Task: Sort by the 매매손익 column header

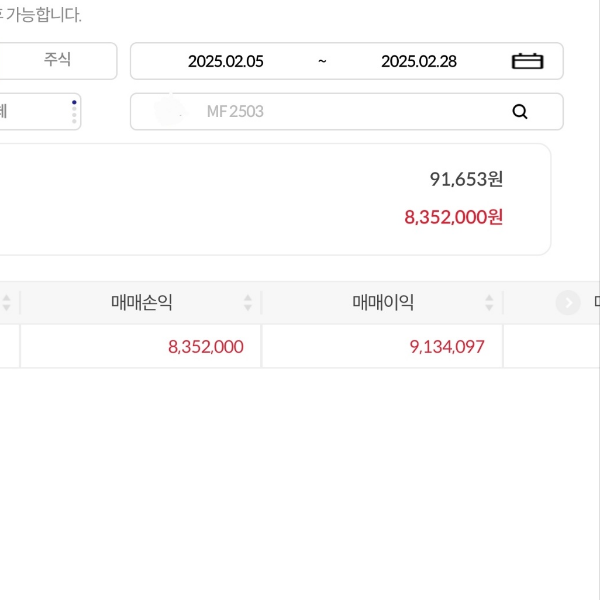Action: [x=142, y=303]
